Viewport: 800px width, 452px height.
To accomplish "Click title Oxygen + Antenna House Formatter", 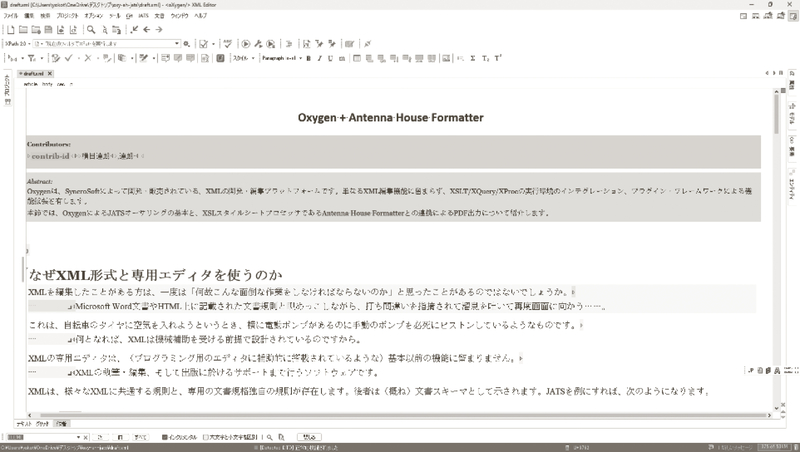I will [x=391, y=118].
